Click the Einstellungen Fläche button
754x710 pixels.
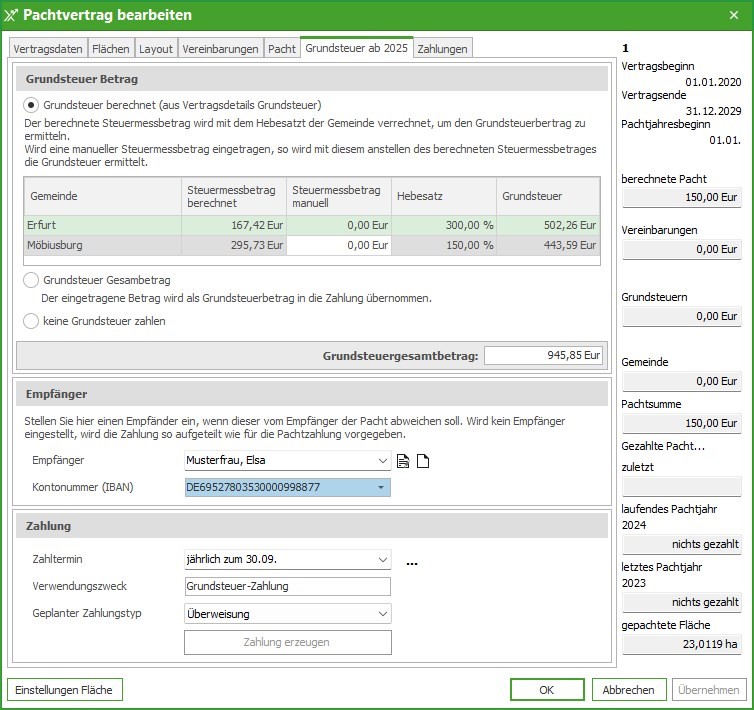(x=64, y=690)
